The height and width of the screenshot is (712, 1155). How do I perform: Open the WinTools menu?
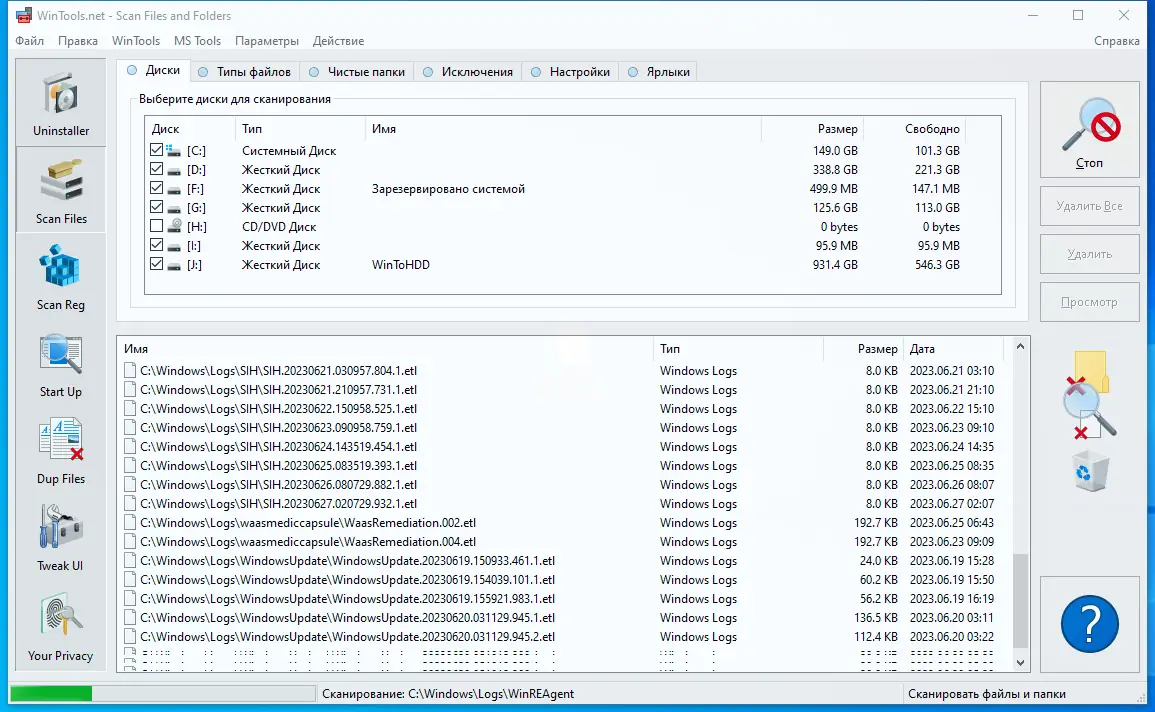click(136, 40)
